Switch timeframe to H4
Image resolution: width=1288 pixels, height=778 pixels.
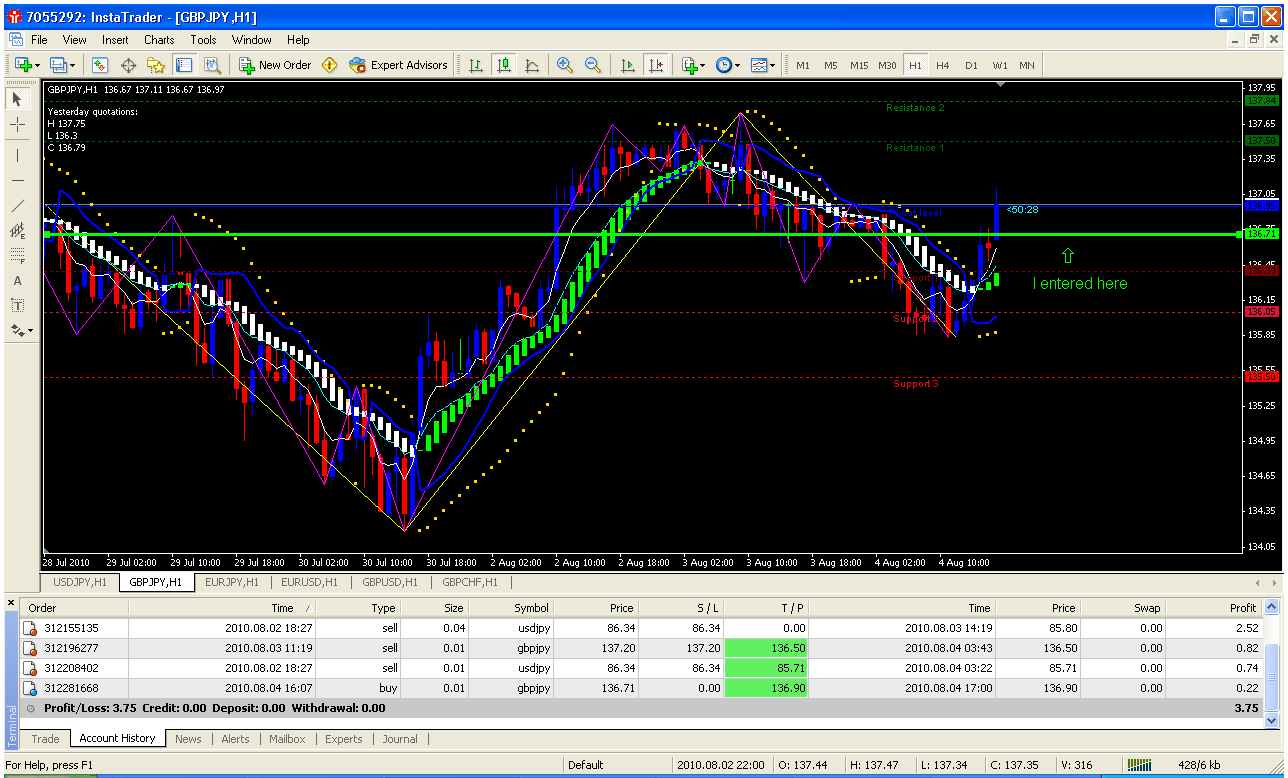942,65
